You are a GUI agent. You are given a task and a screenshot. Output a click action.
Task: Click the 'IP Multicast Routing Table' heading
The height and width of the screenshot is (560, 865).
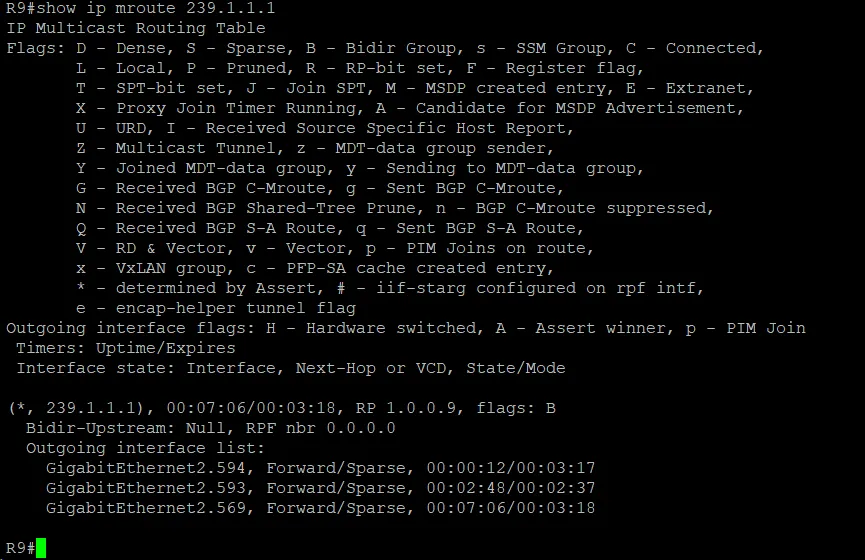click(x=136, y=28)
